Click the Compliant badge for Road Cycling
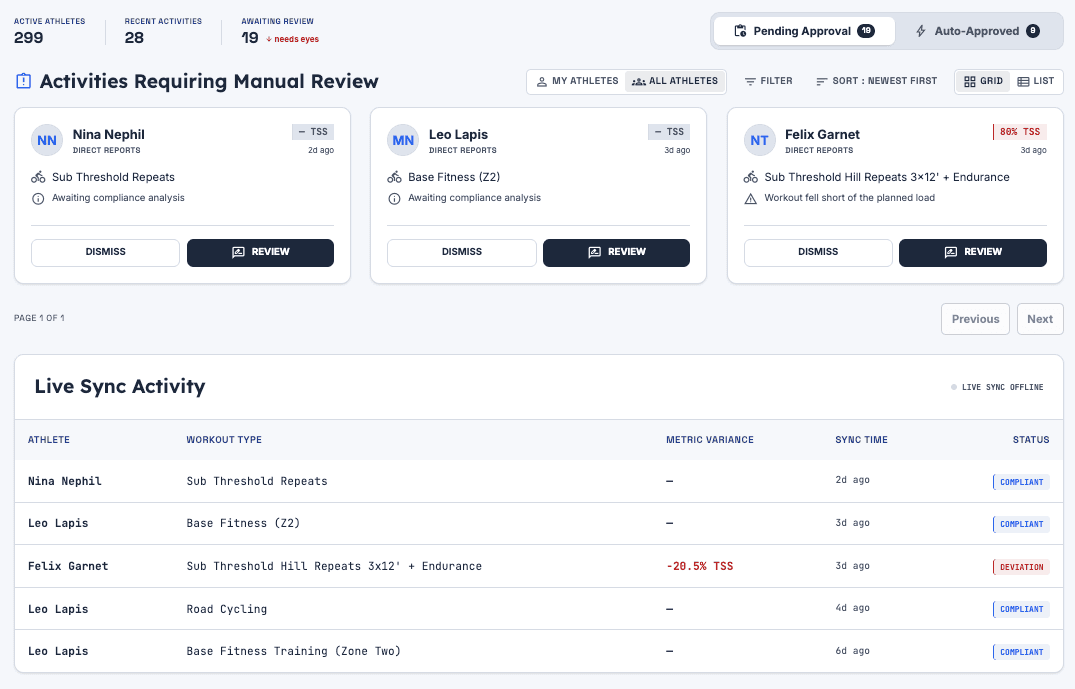This screenshot has width=1075, height=689. tap(1021, 609)
